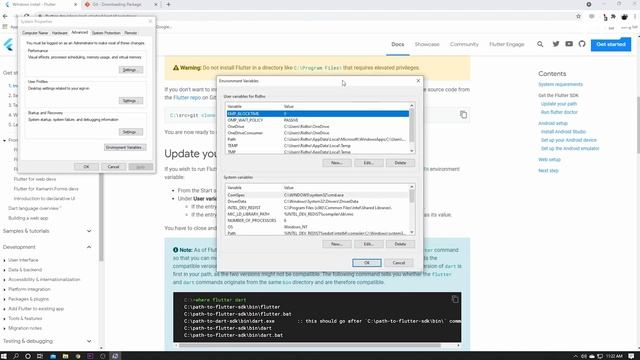Image resolution: width=640 pixels, height=360 pixels.
Task: Click OK in System Properties dialog
Action: pyautogui.click(x=86, y=167)
